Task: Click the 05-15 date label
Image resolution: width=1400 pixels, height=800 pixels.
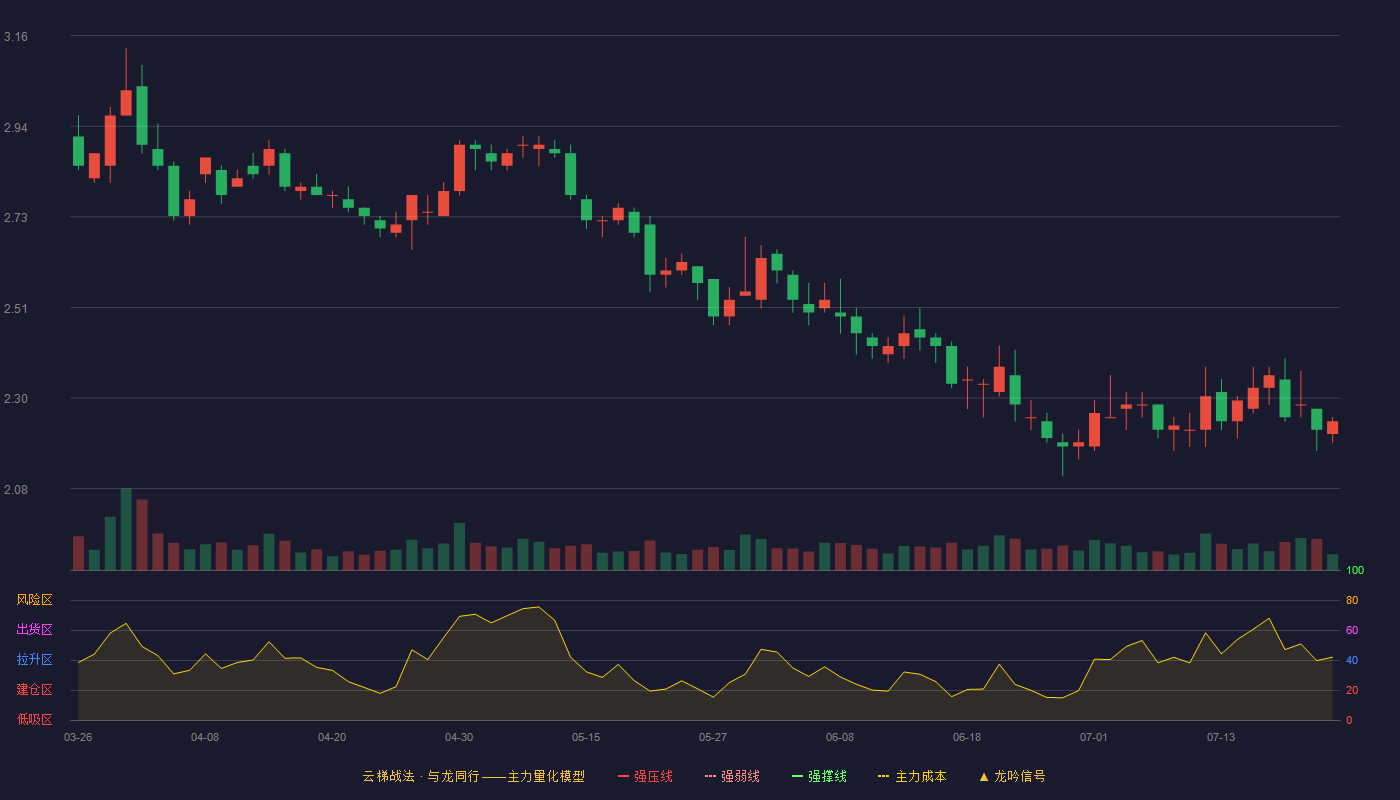Action: 586,737
